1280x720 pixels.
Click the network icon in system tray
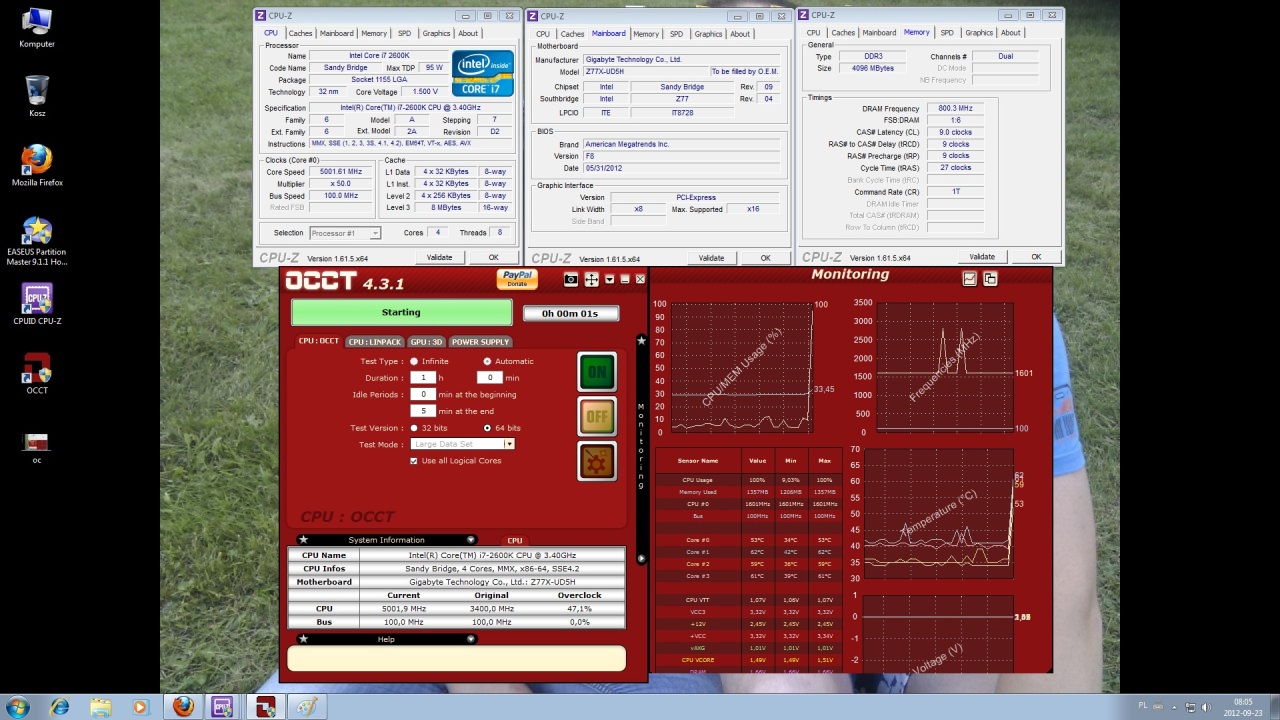click(1192, 707)
